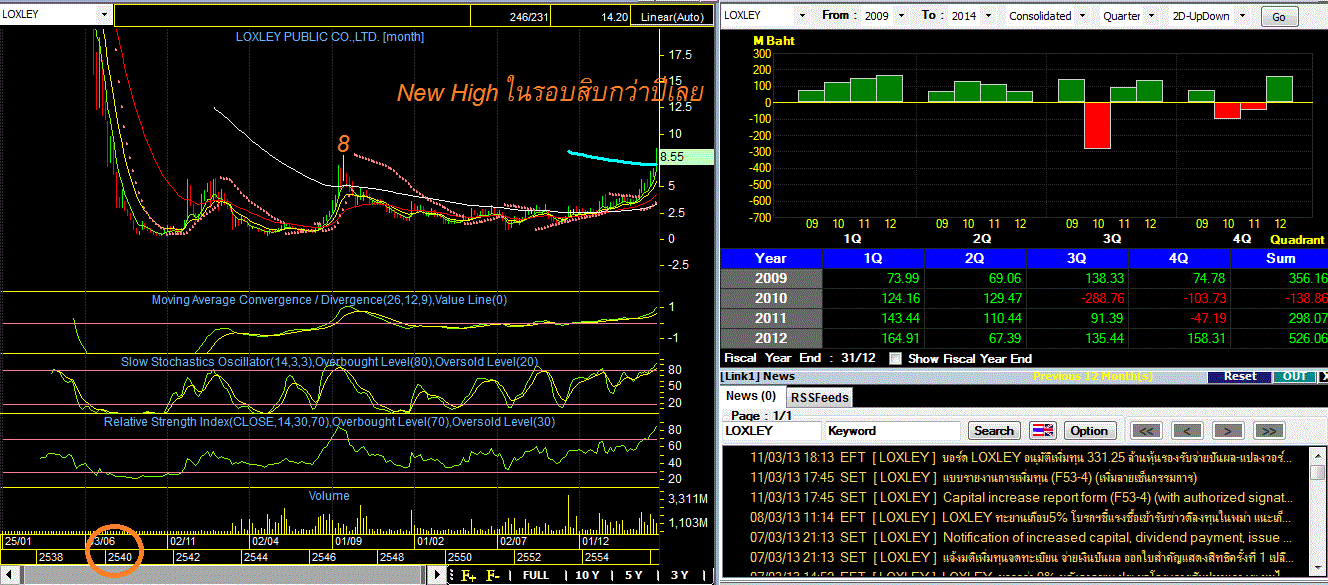This screenshot has height=585, width=1328.
Task: Click the news Option button
Action: click(1089, 431)
